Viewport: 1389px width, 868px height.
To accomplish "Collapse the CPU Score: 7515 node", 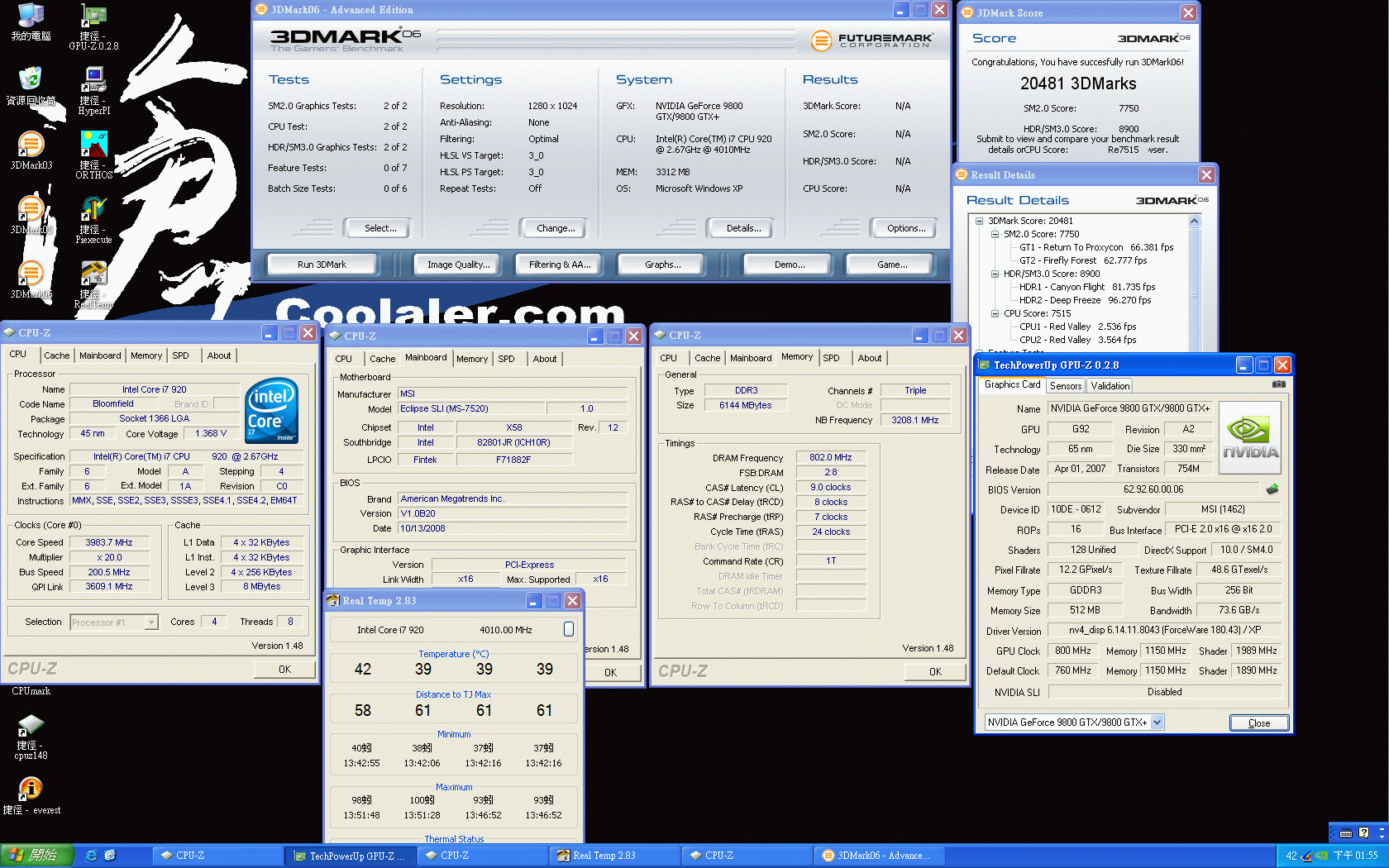I will coord(995,313).
